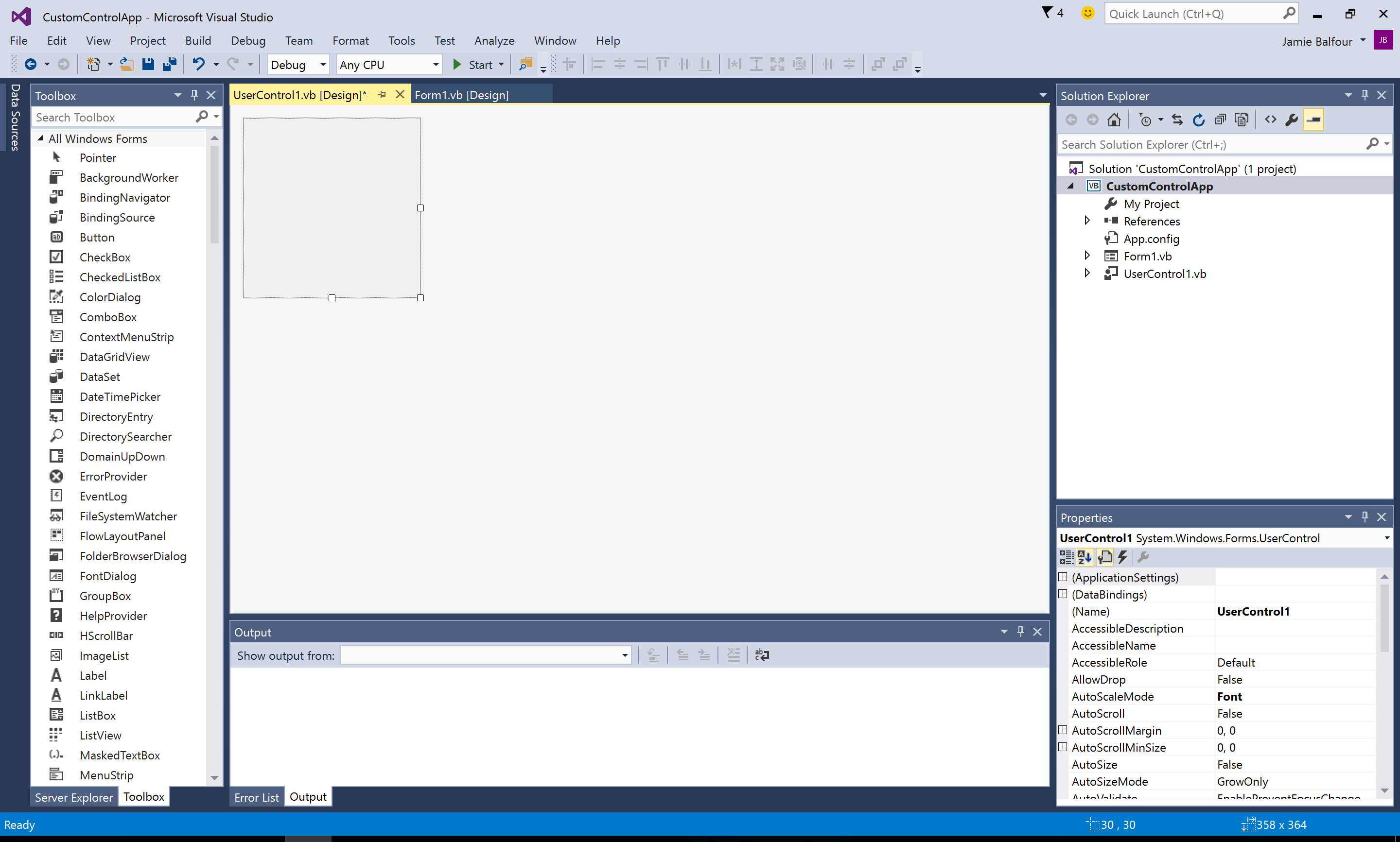
Task: Expand the References node
Action: pyautogui.click(x=1087, y=221)
